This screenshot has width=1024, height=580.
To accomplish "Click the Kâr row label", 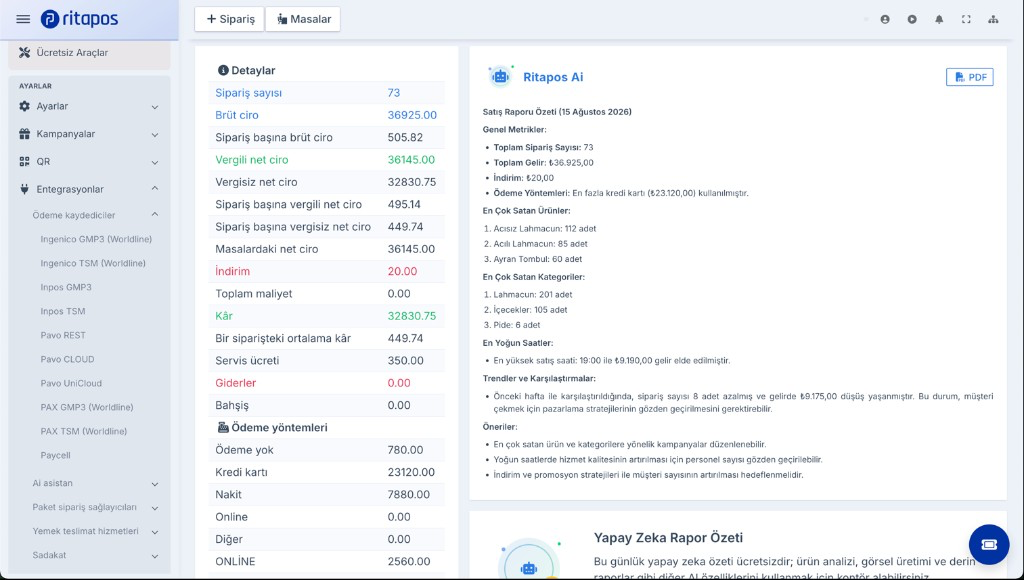I will [x=224, y=315].
